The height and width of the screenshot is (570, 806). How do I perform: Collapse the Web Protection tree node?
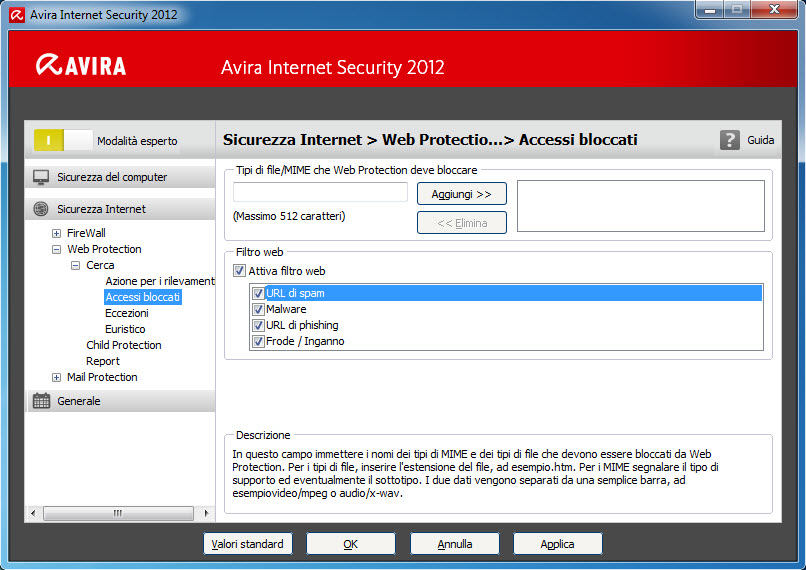coord(56,250)
